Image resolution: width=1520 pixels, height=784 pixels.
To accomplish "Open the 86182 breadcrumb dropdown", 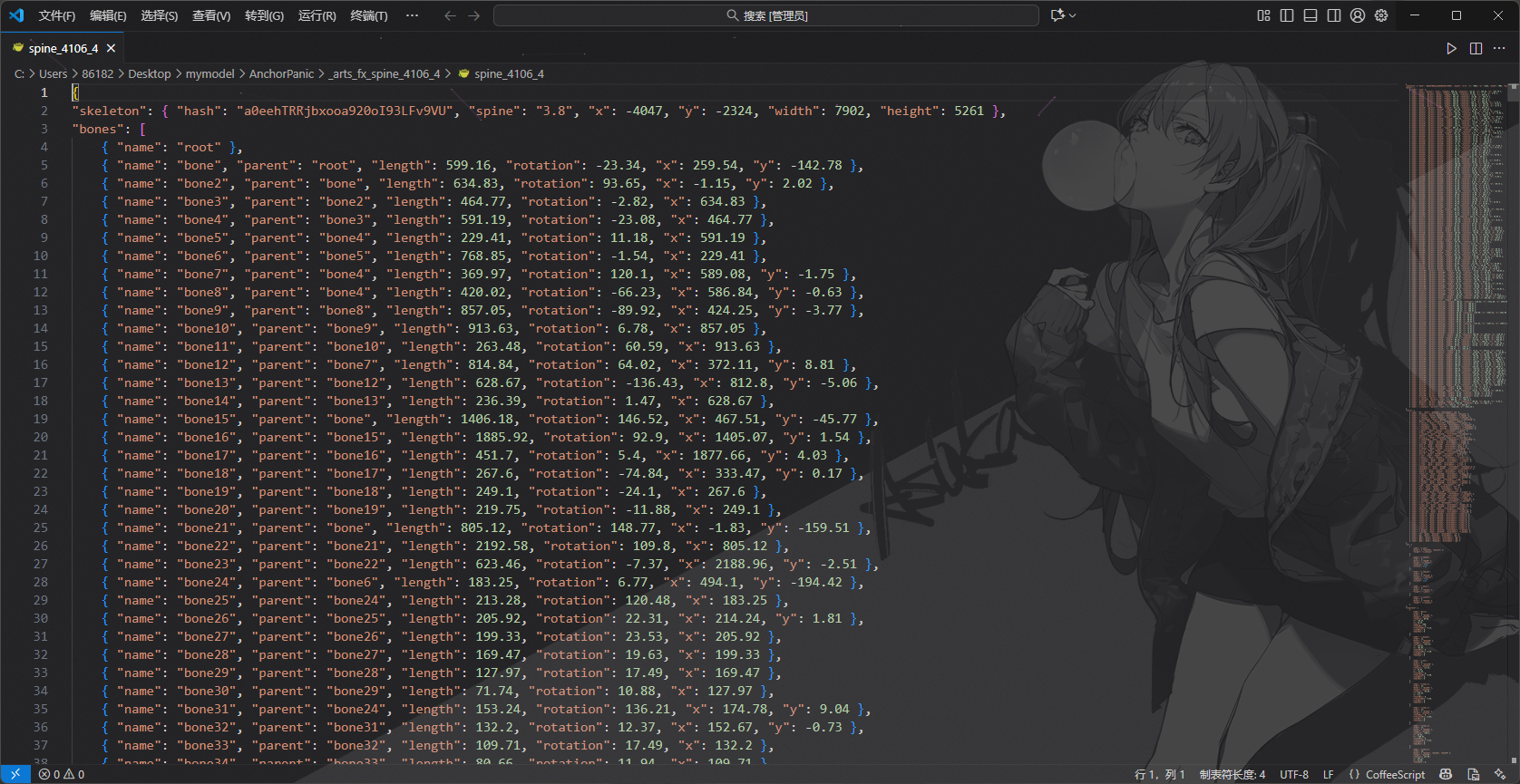I will point(98,74).
